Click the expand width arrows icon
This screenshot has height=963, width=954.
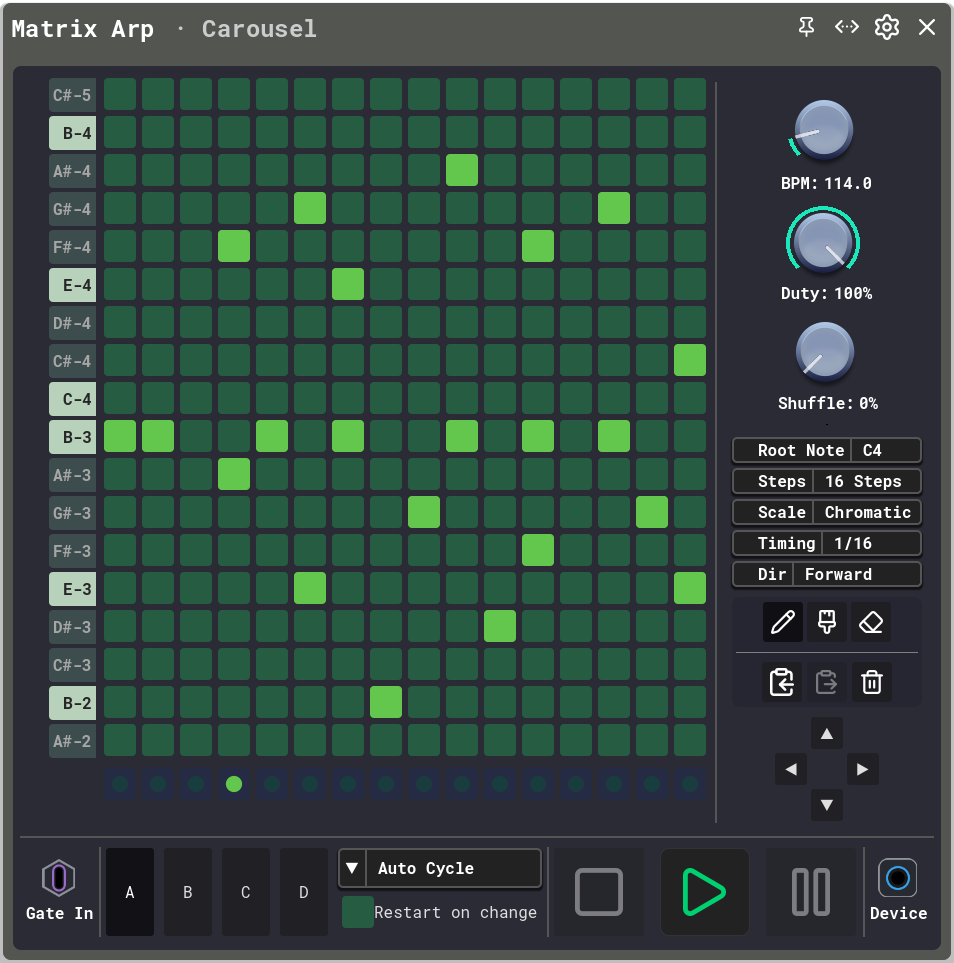[846, 27]
